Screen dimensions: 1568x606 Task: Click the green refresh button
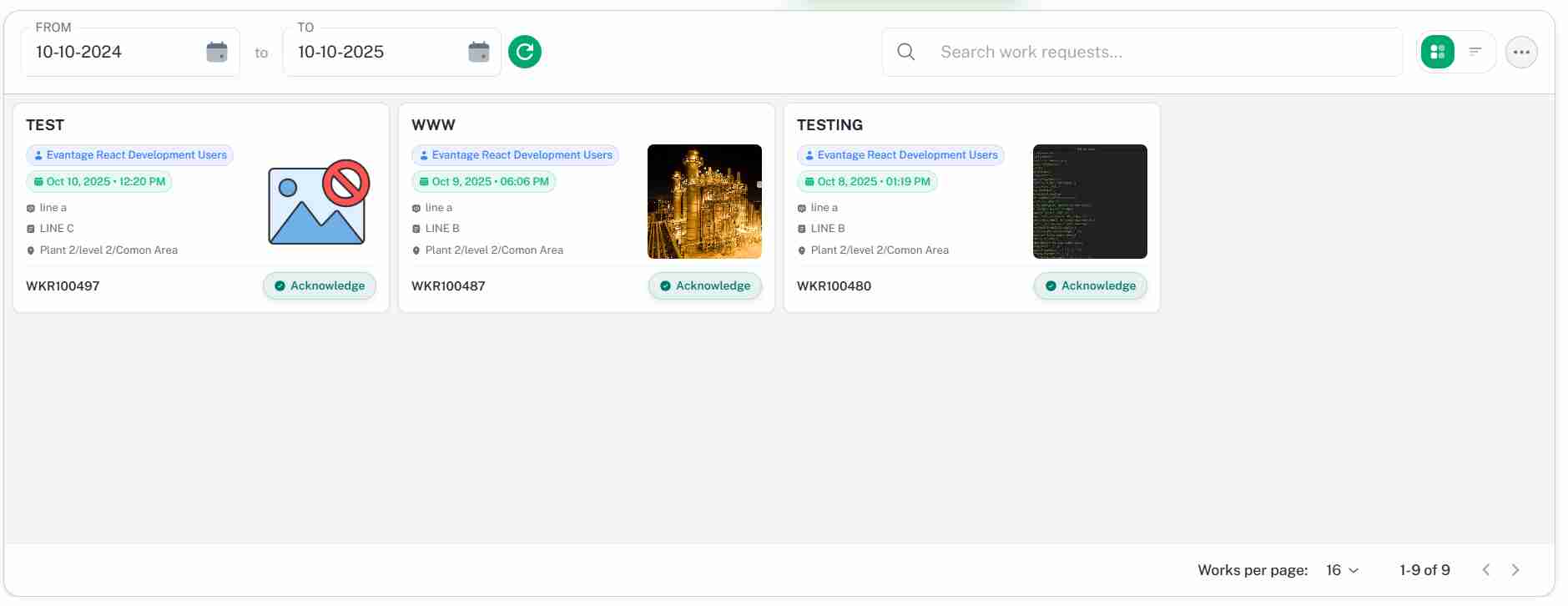pos(525,52)
